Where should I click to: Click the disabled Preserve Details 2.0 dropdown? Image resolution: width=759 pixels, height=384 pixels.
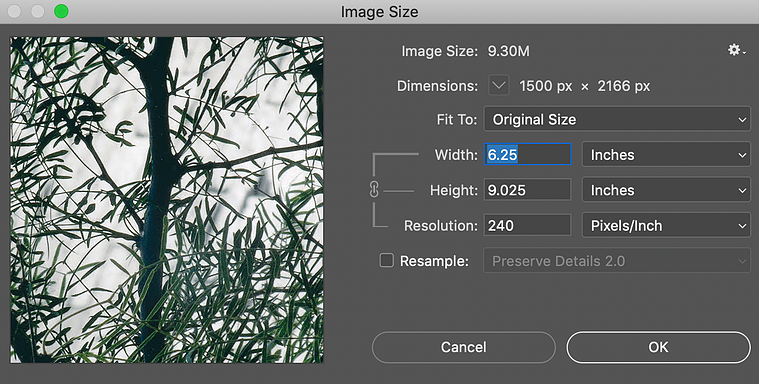[x=617, y=261]
